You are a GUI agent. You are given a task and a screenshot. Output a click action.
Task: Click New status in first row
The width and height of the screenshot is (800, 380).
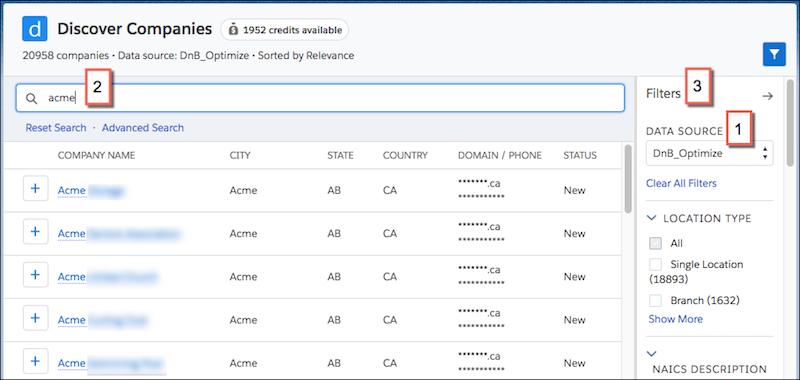[574, 190]
